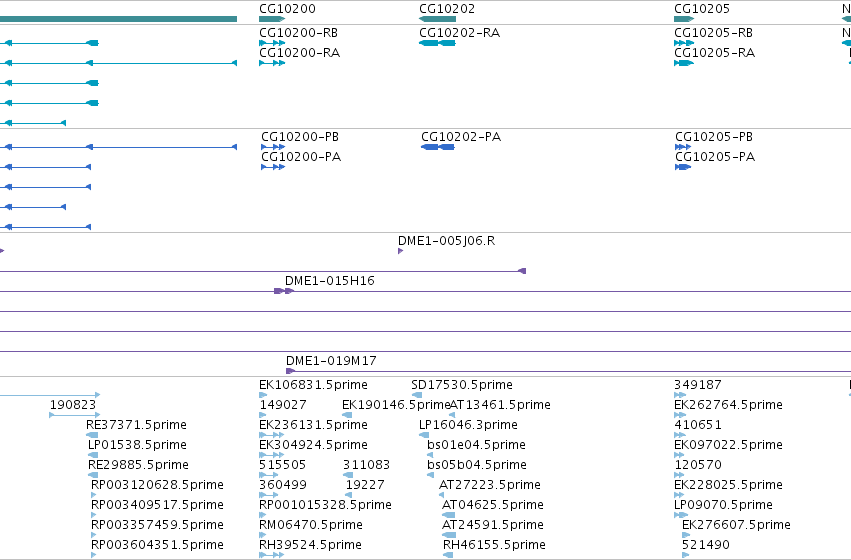
Task: Click EST label 410651
Action: tap(697, 425)
